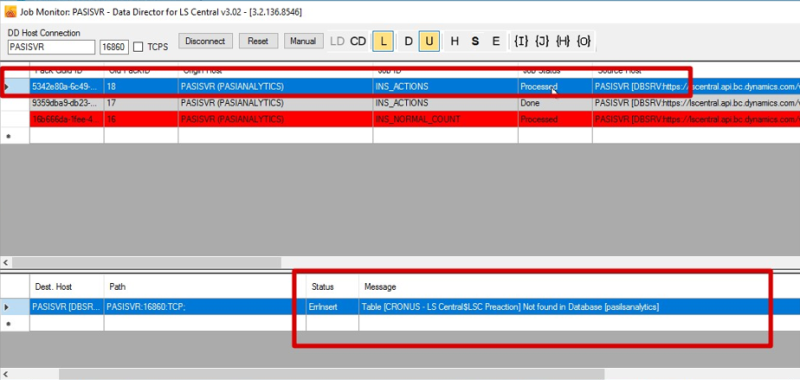The image size is (800, 380).
Task: Click the PASISVR host connection field
Action: tap(52, 47)
